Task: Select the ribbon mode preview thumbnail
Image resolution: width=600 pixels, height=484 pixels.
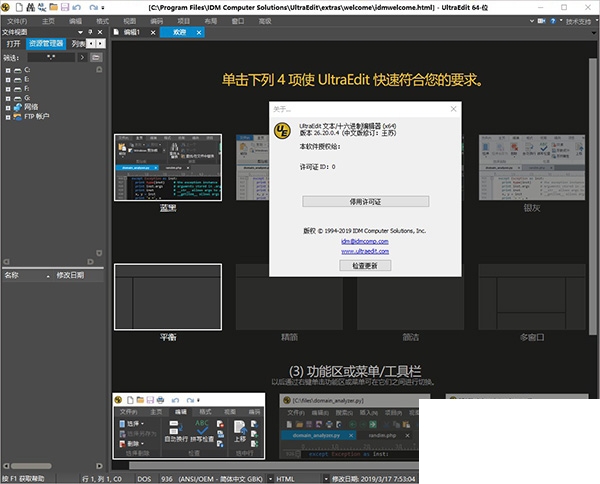Action: click(189, 426)
